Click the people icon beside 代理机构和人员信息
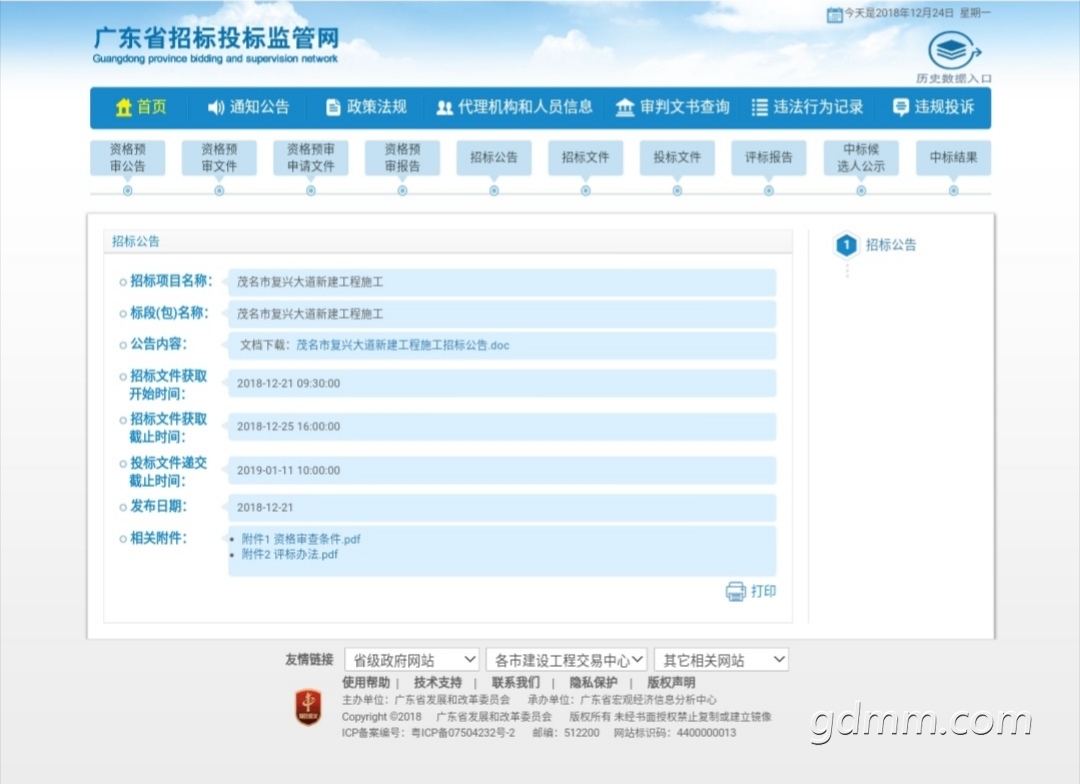This screenshot has width=1080, height=784. click(x=444, y=107)
